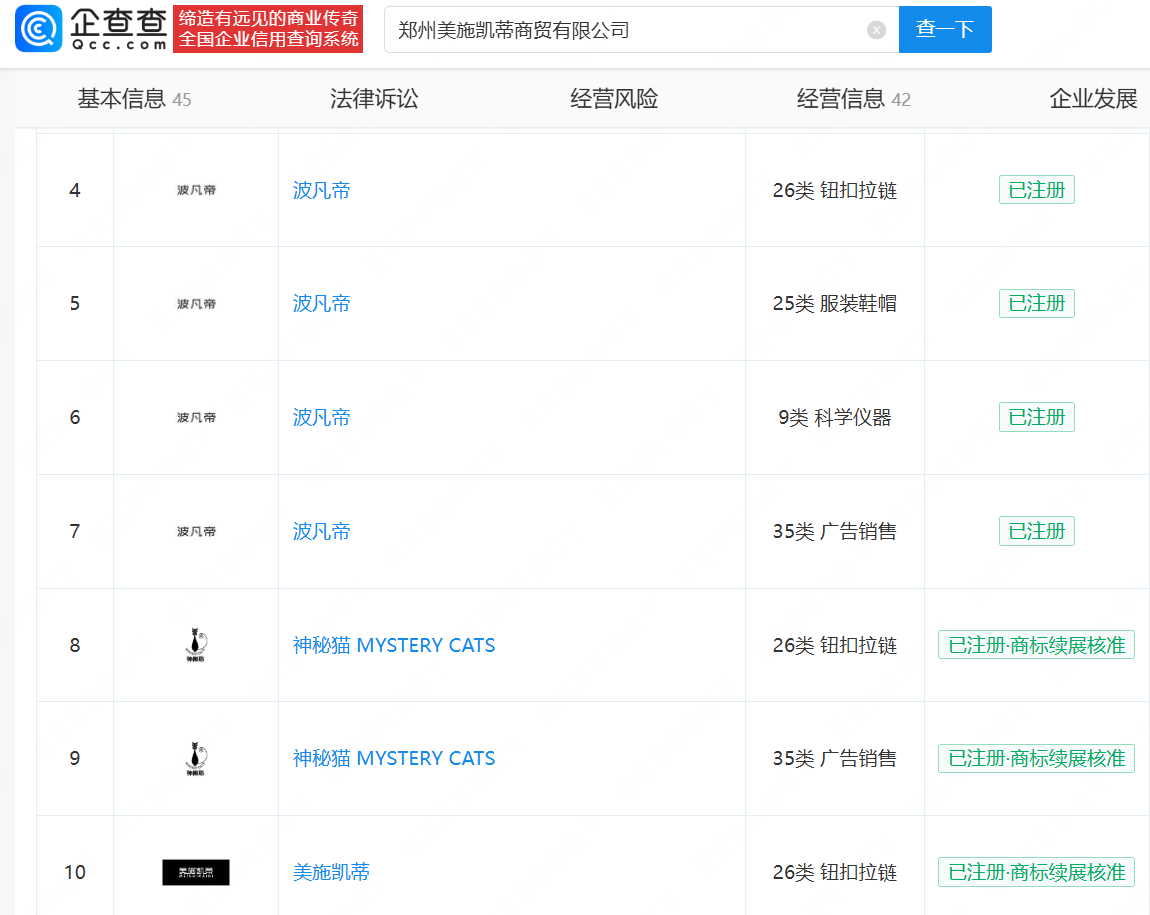
Task: Click the company name search field
Action: [641, 29]
